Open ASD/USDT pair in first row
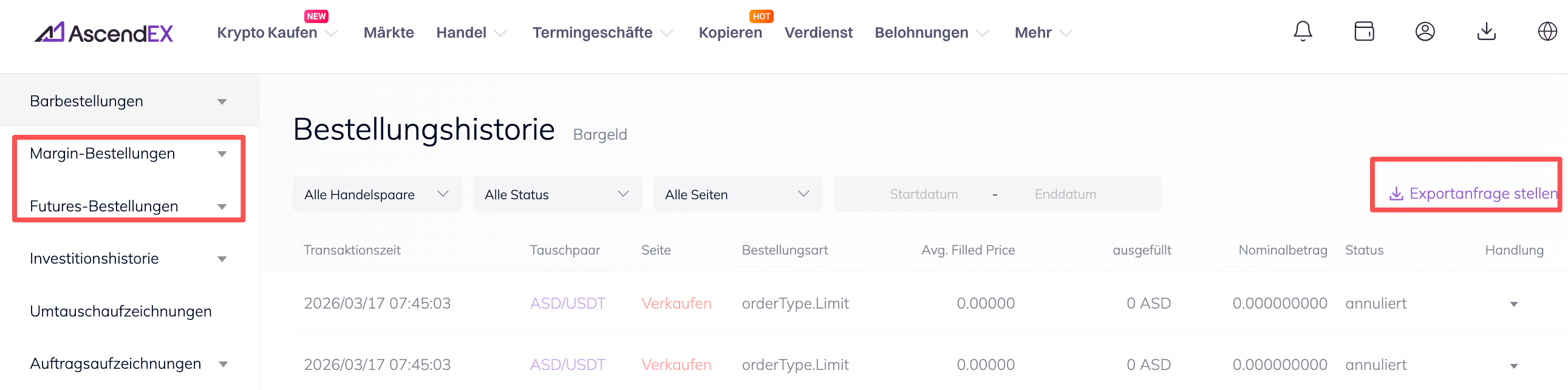Screen dimensions: 1568x390 (567, 304)
